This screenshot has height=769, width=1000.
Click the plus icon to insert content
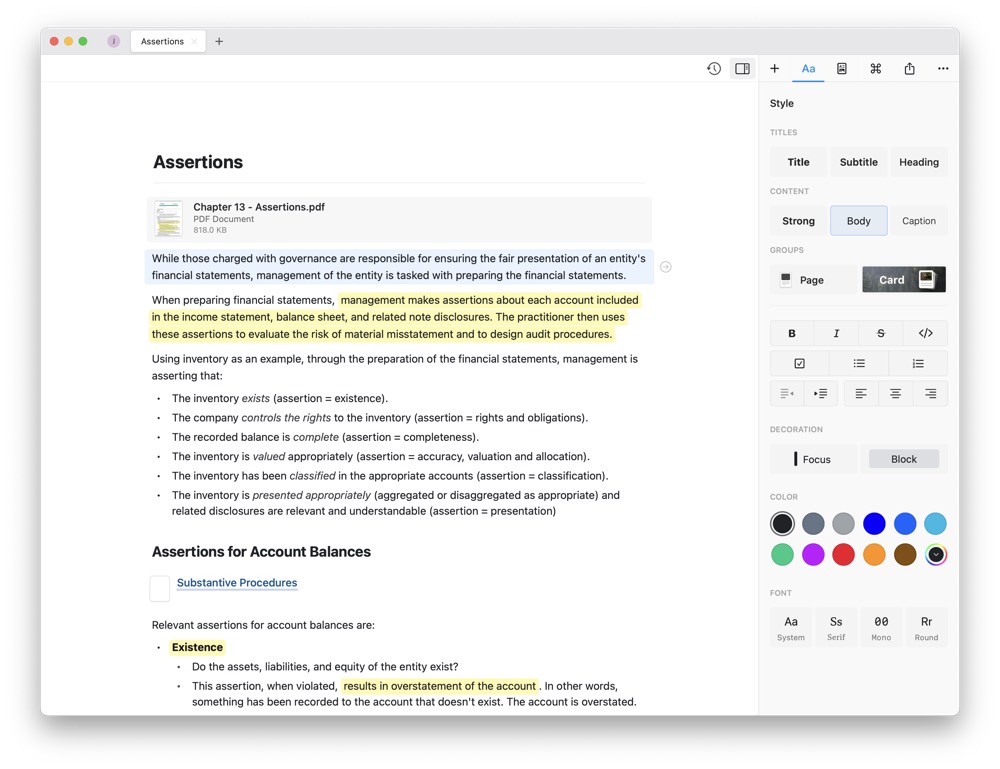click(774, 68)
